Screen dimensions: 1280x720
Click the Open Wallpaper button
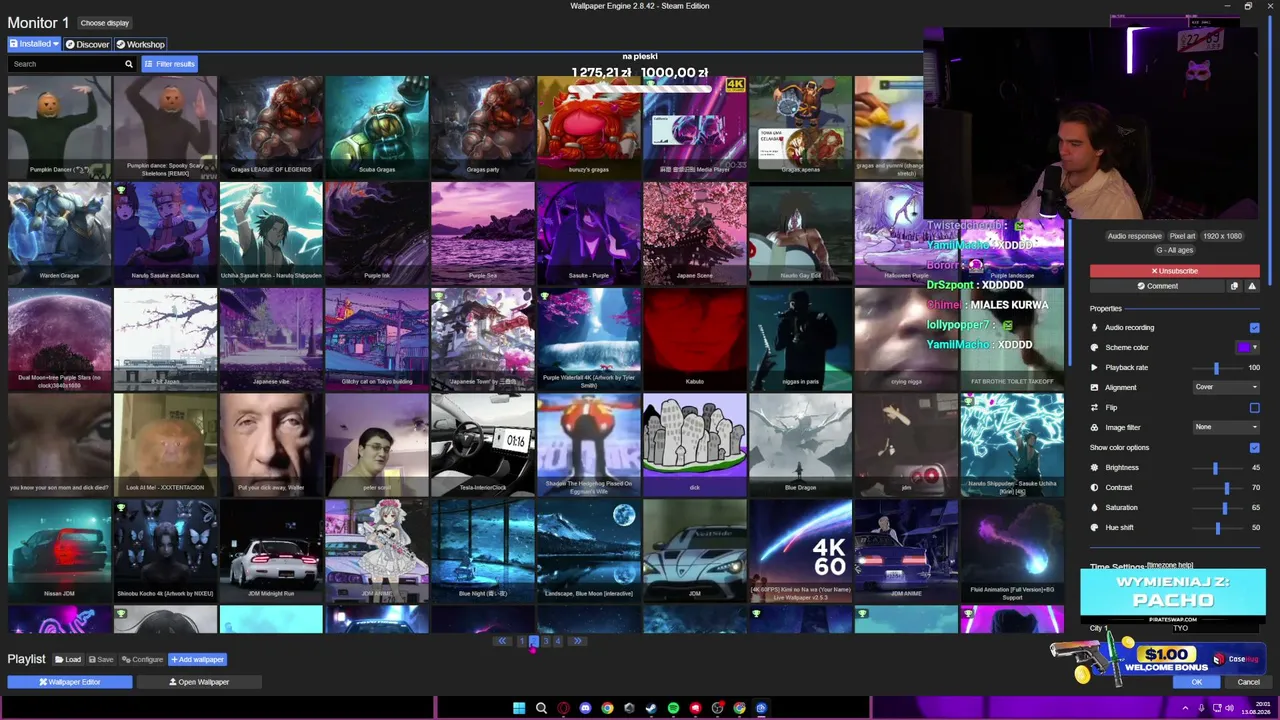pos(199,682)
